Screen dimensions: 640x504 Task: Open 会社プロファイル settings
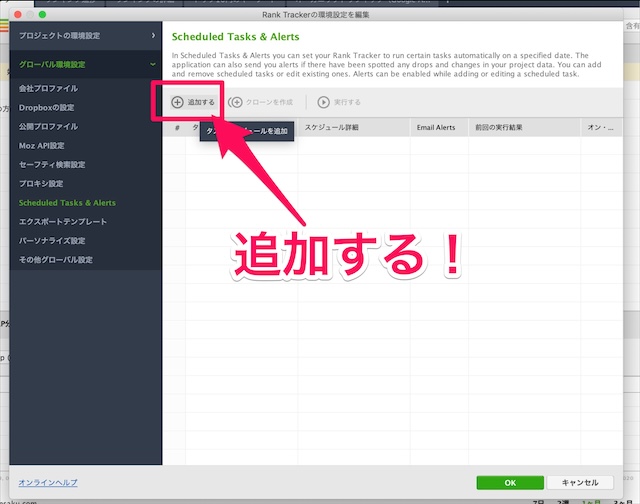pos(48,88)
